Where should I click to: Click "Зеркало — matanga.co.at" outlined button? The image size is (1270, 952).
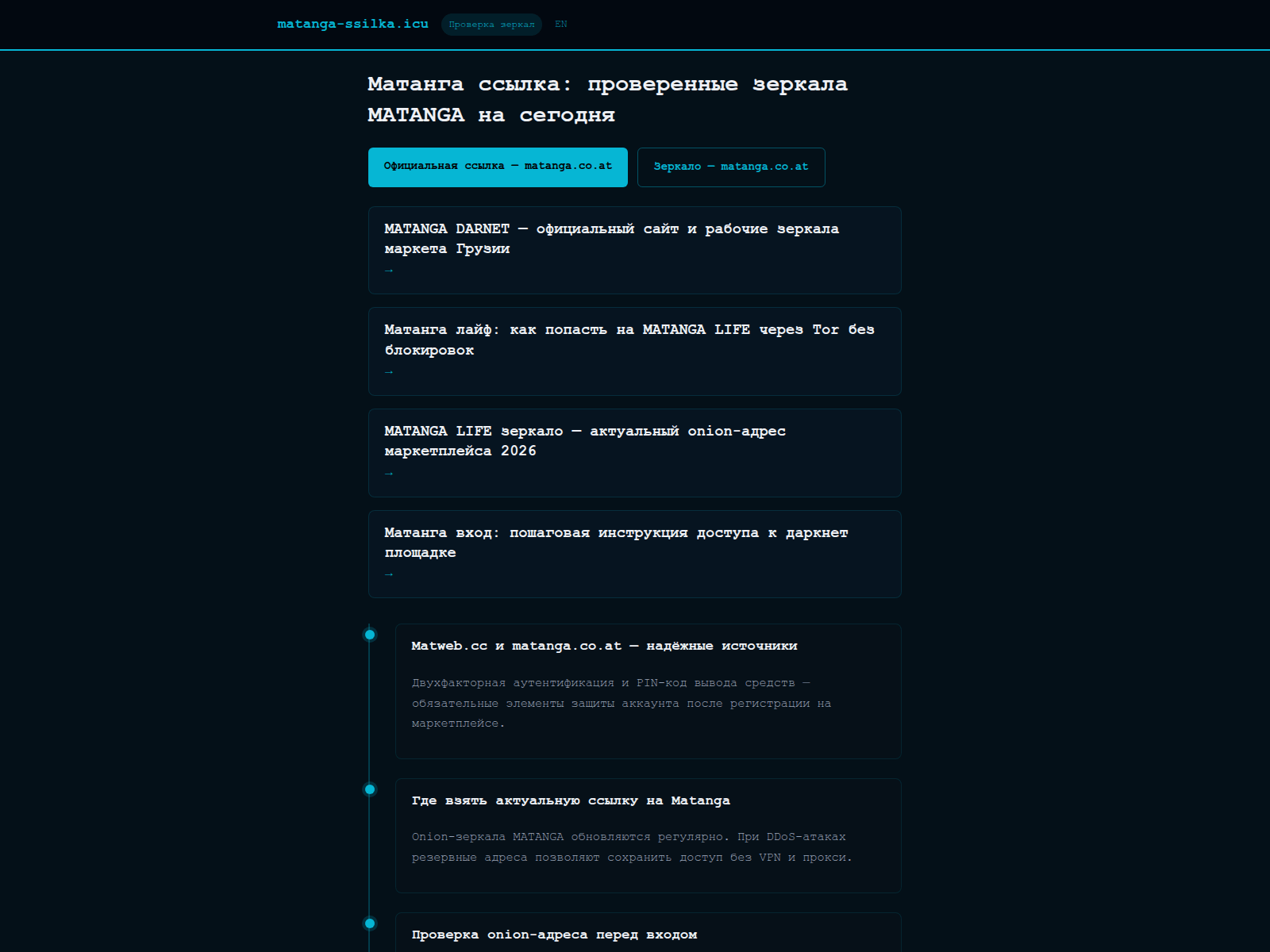pos(731,167)
